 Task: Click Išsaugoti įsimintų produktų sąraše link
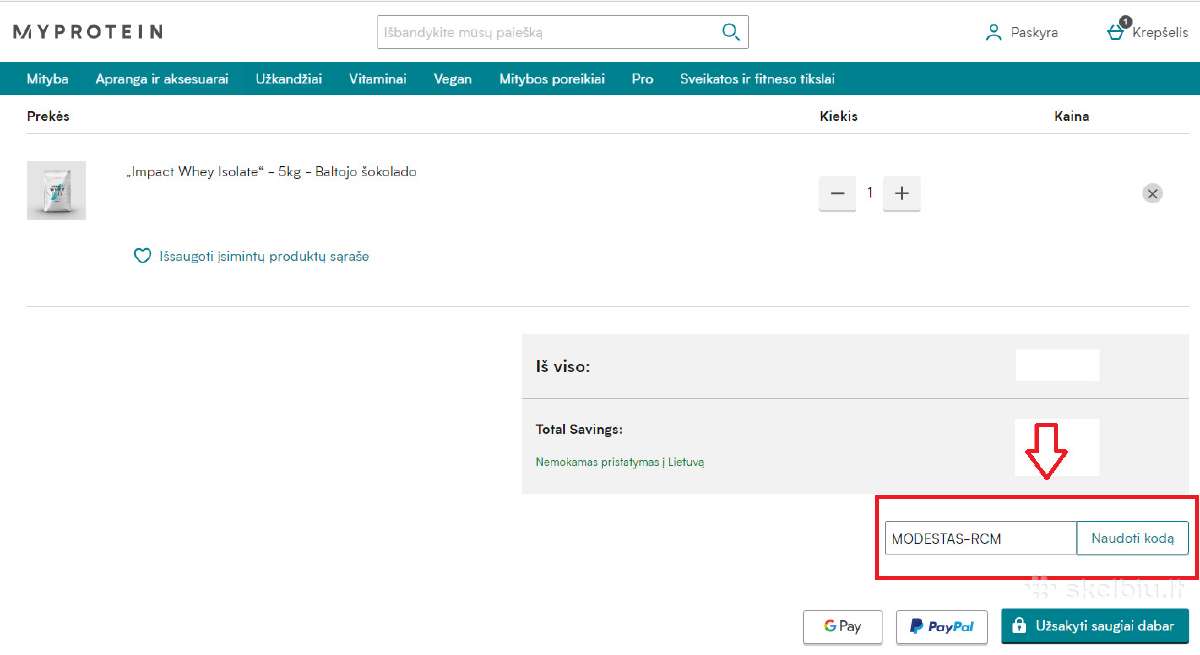pos(264,256)
